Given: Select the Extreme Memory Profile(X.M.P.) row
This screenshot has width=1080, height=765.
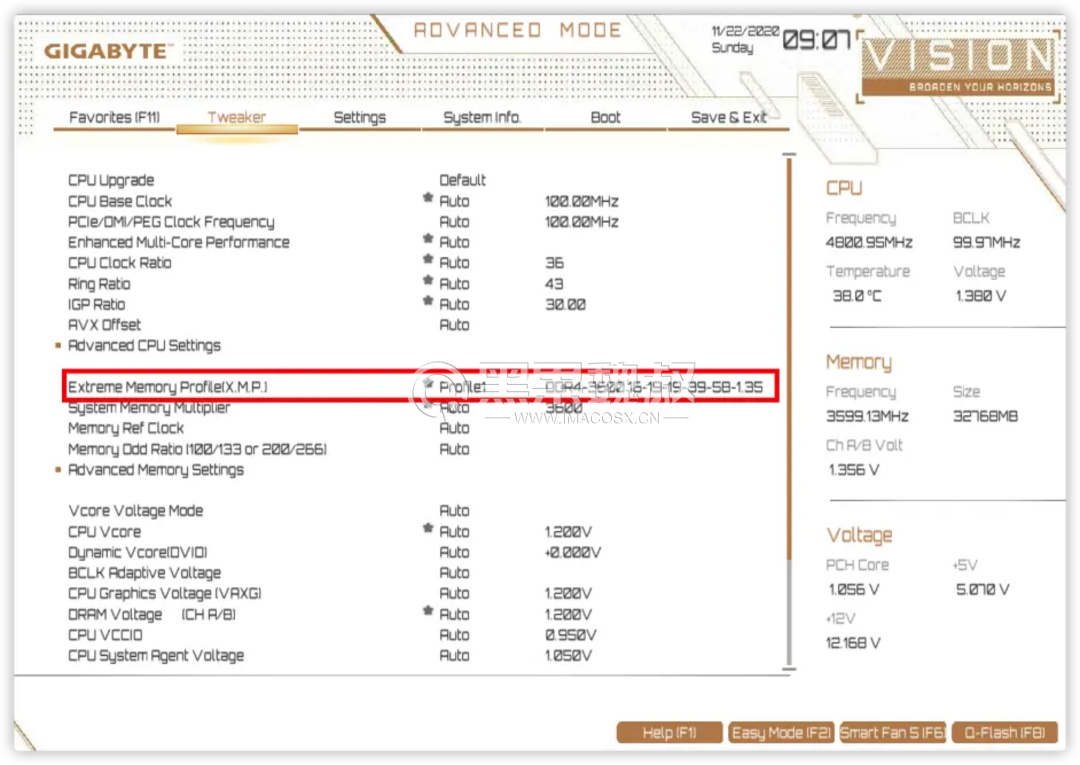Looking at the screenshot, I should pos(420,386).
